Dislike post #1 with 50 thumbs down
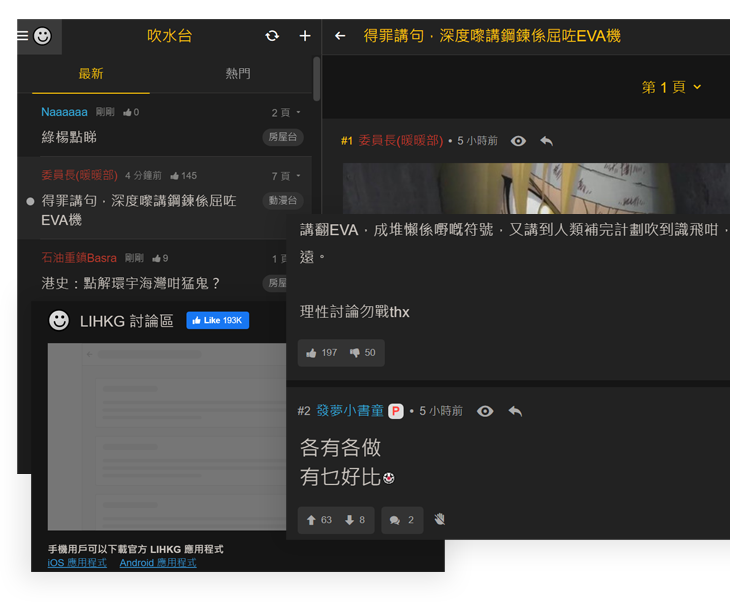This screenshot has width=730, height=602. tap(362, 353)
